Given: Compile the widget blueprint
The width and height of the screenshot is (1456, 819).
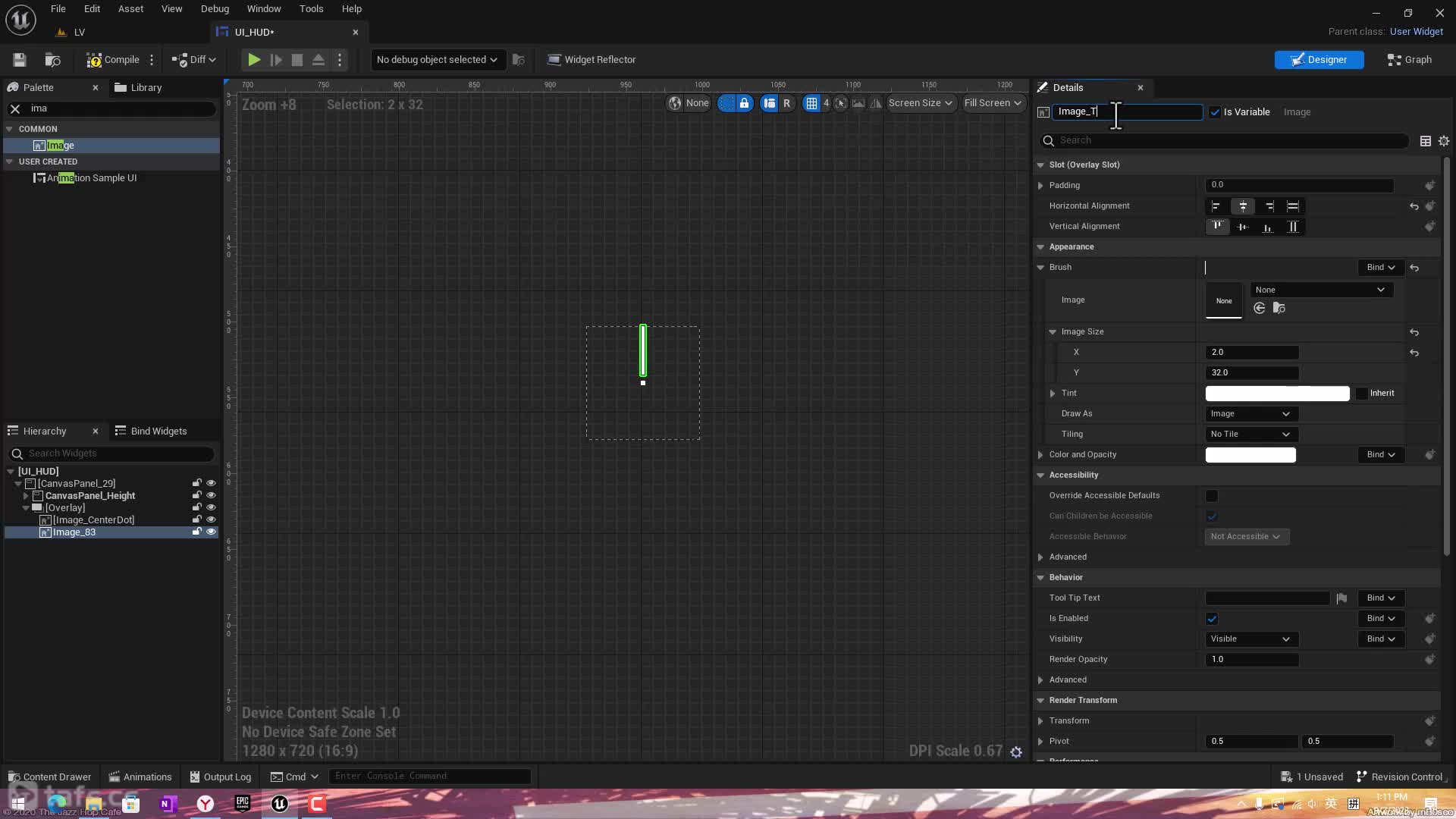Looking at the screenshot, I should [113, 60].
